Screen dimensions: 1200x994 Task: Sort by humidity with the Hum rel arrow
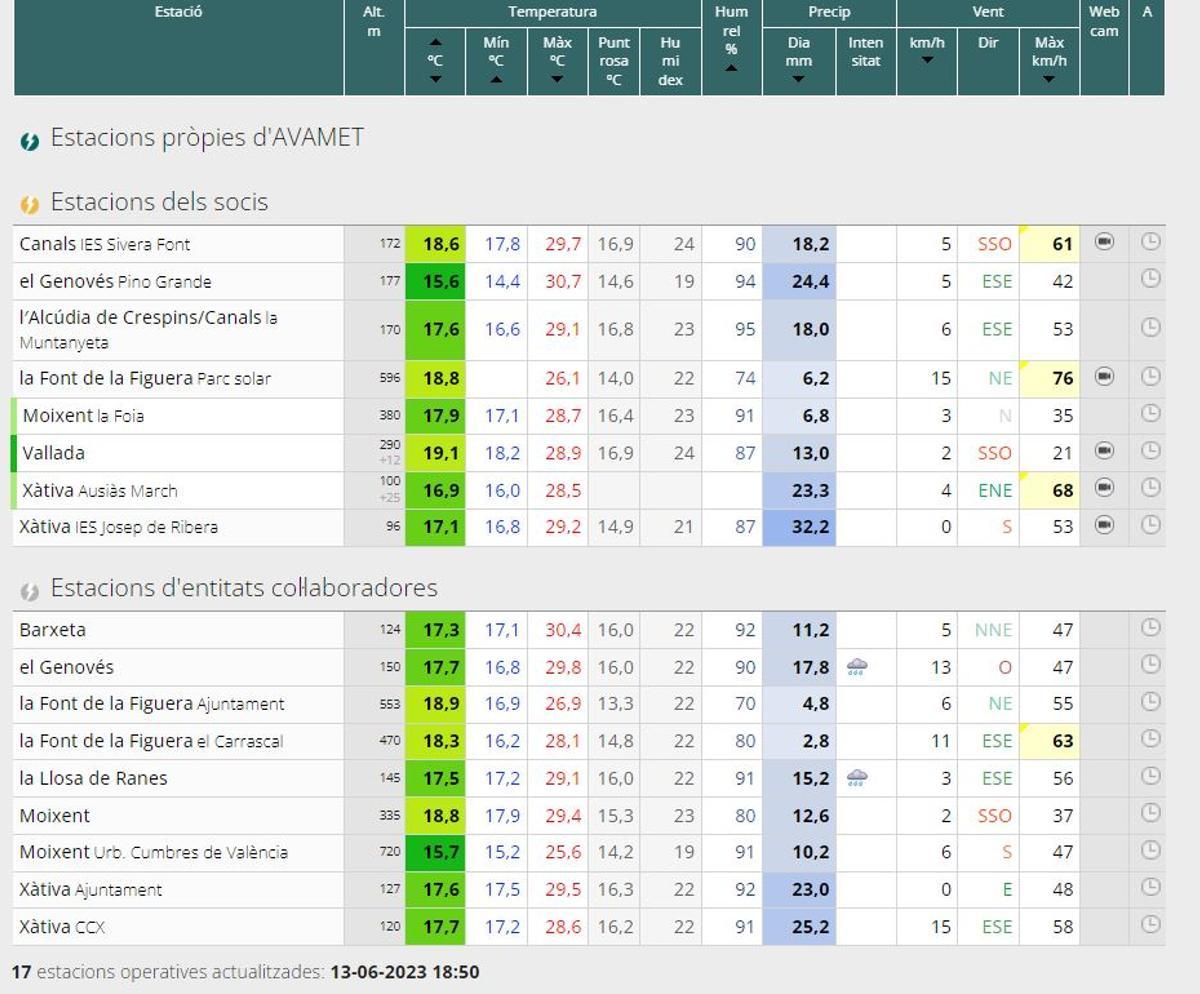[x=732, y=70]
